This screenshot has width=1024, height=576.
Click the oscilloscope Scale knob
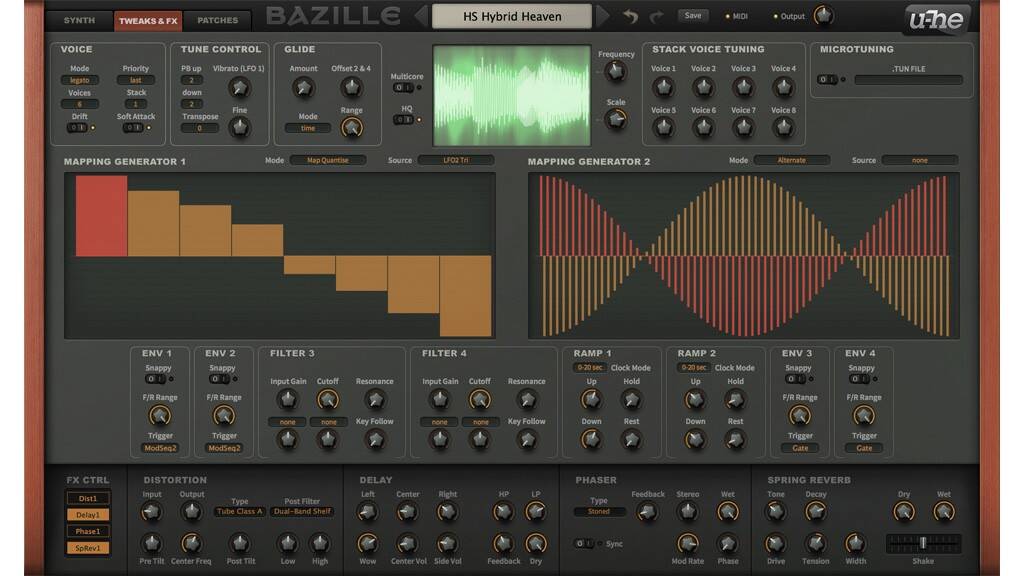click(615, 120)
